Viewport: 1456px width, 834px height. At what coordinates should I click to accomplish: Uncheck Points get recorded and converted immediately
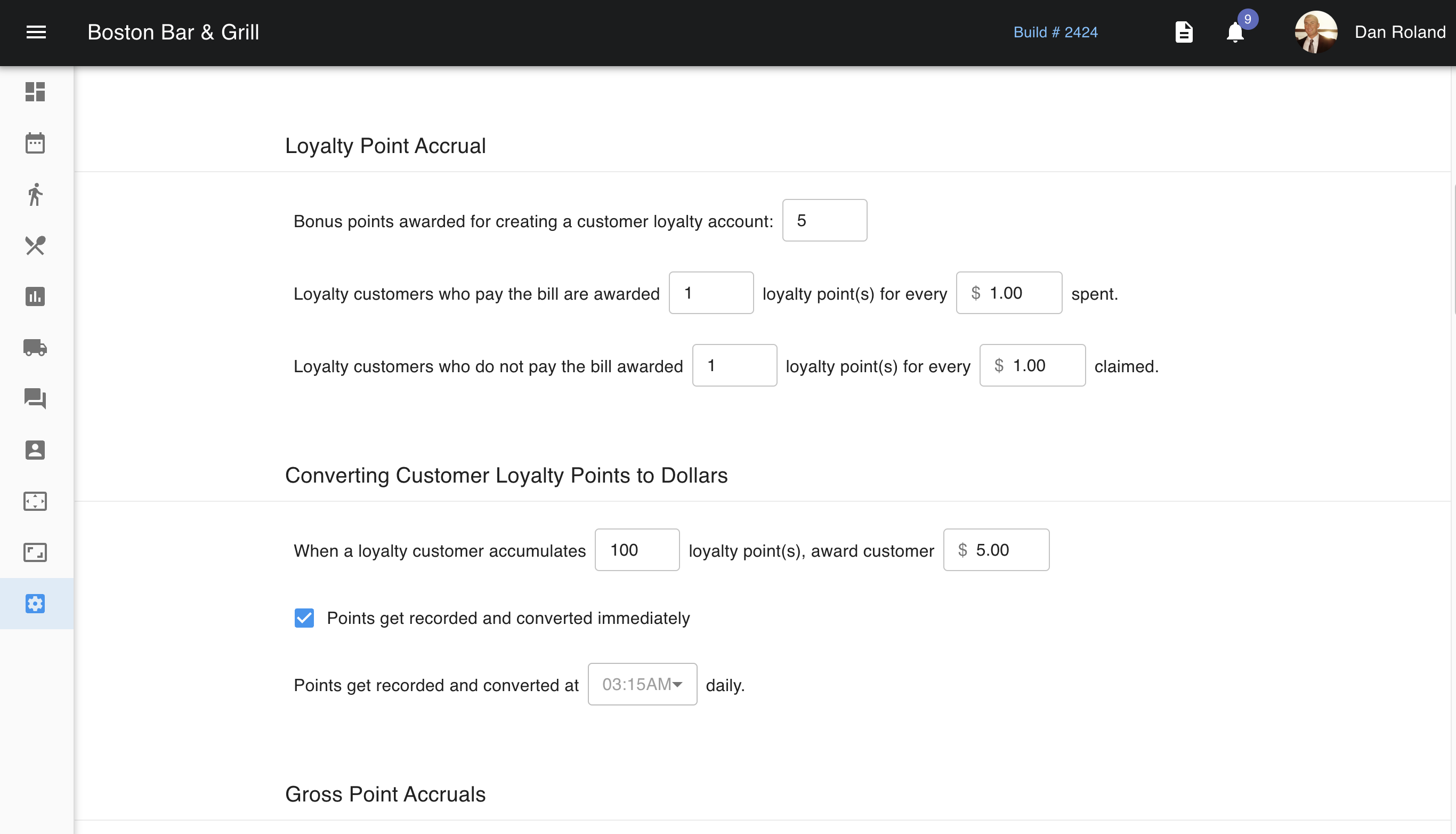click(304, 618)
